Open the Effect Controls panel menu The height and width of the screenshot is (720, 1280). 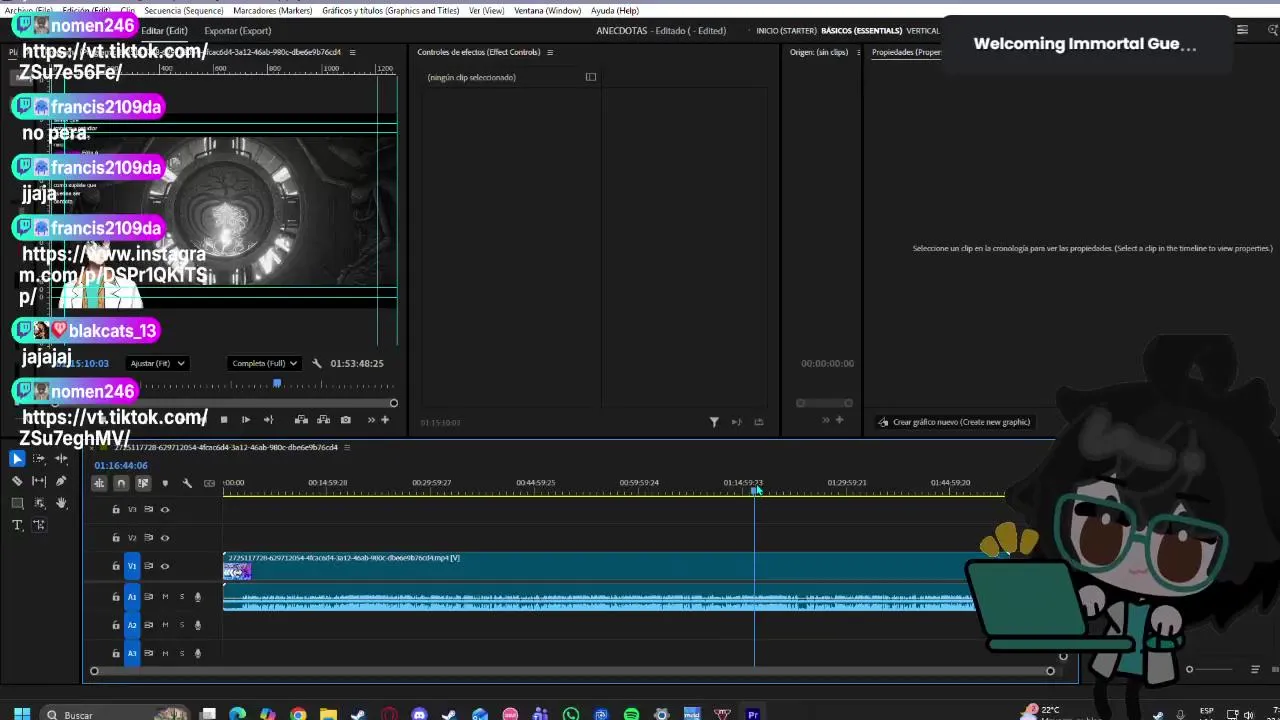549,52
